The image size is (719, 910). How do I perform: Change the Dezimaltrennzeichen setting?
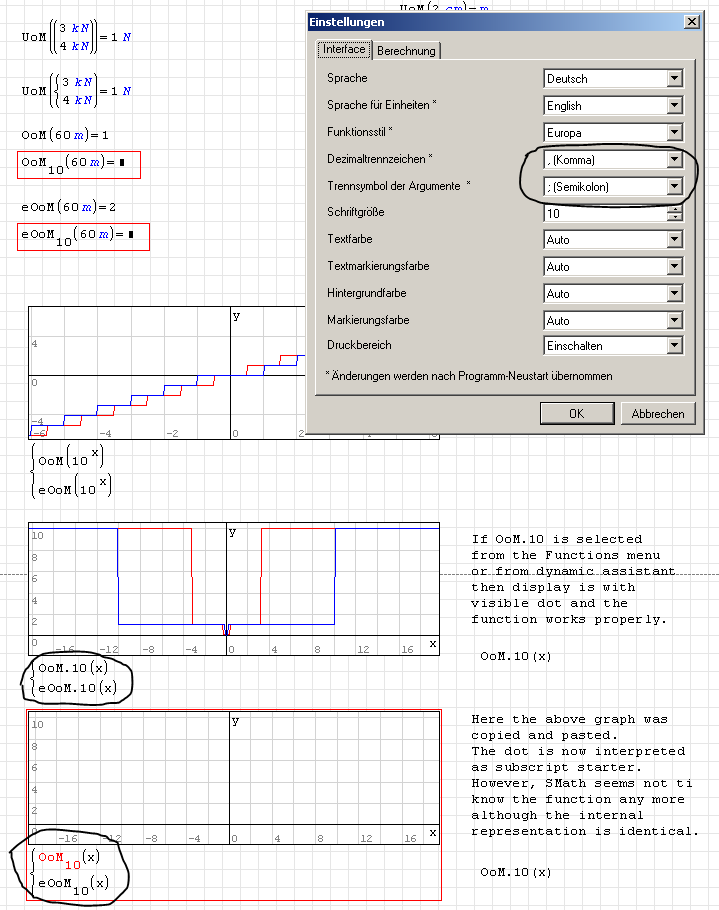pyautogui.click(x=675, y=160)
